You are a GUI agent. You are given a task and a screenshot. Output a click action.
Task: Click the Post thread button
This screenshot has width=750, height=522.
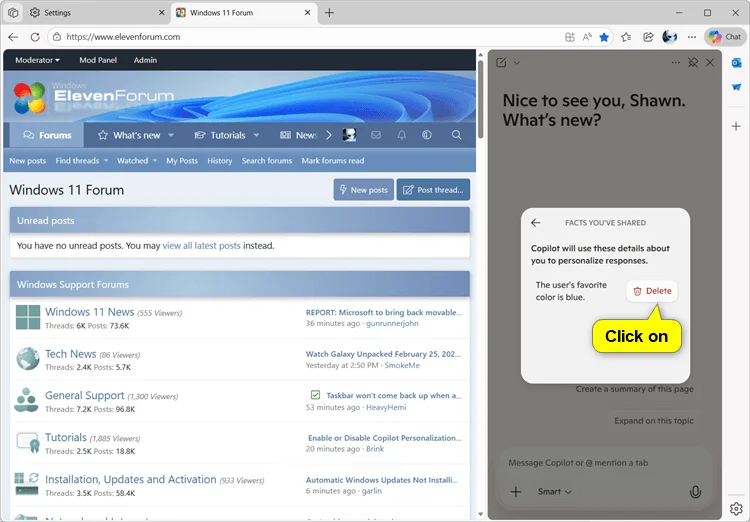[x=433, y=190]
